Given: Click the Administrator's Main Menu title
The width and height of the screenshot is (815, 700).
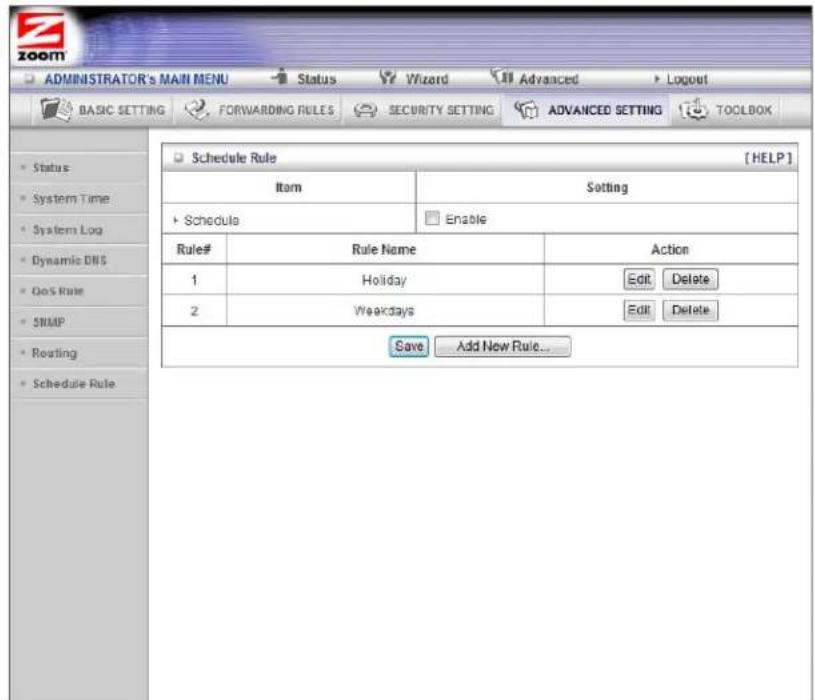Looking at the screenshot, I should pyautogui.click(x=136, y=79).
